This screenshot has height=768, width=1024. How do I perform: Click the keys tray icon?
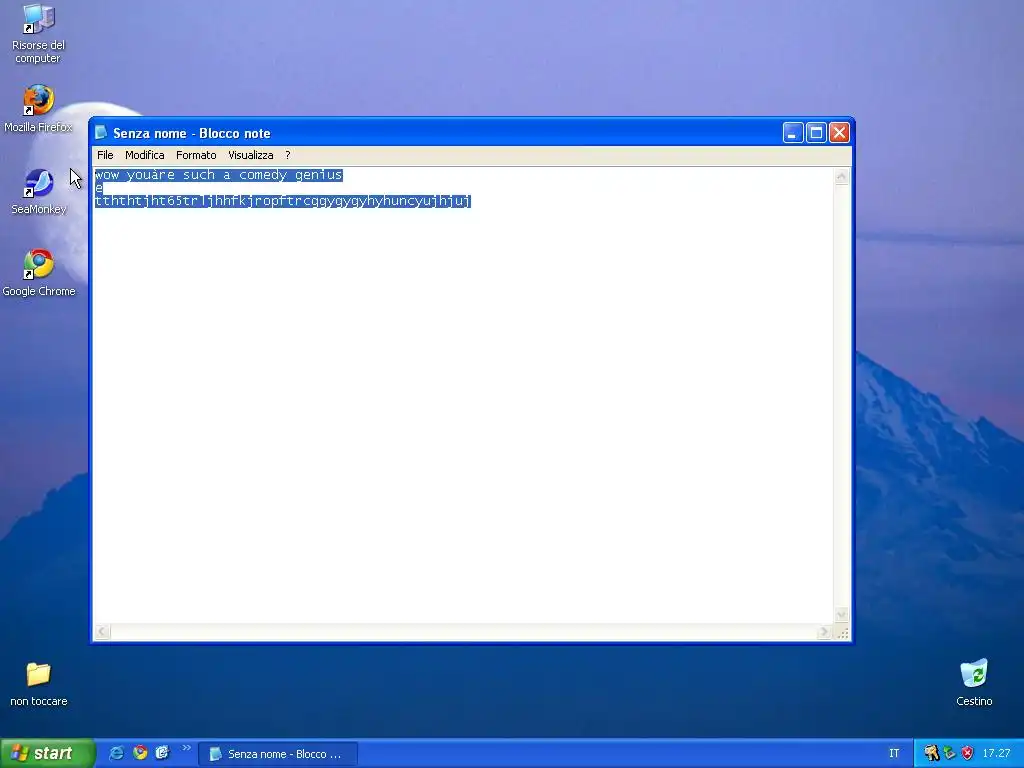click(x=931, y=753)
